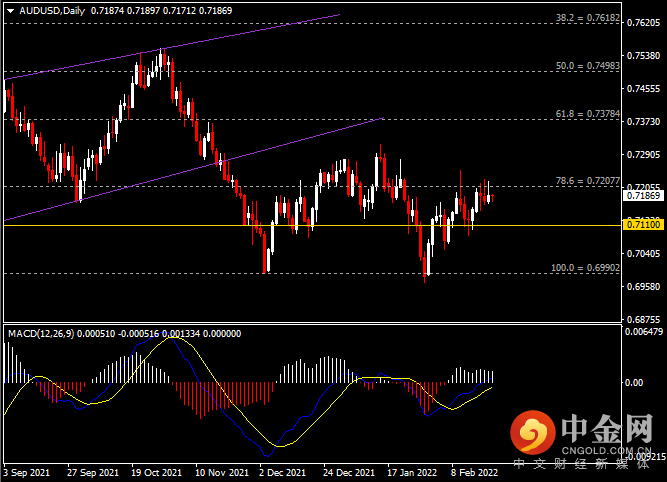This screenshot has height=482, width=667.
Task: Click the 19 Oct 2021 date marker
Action: pos(156,473)
